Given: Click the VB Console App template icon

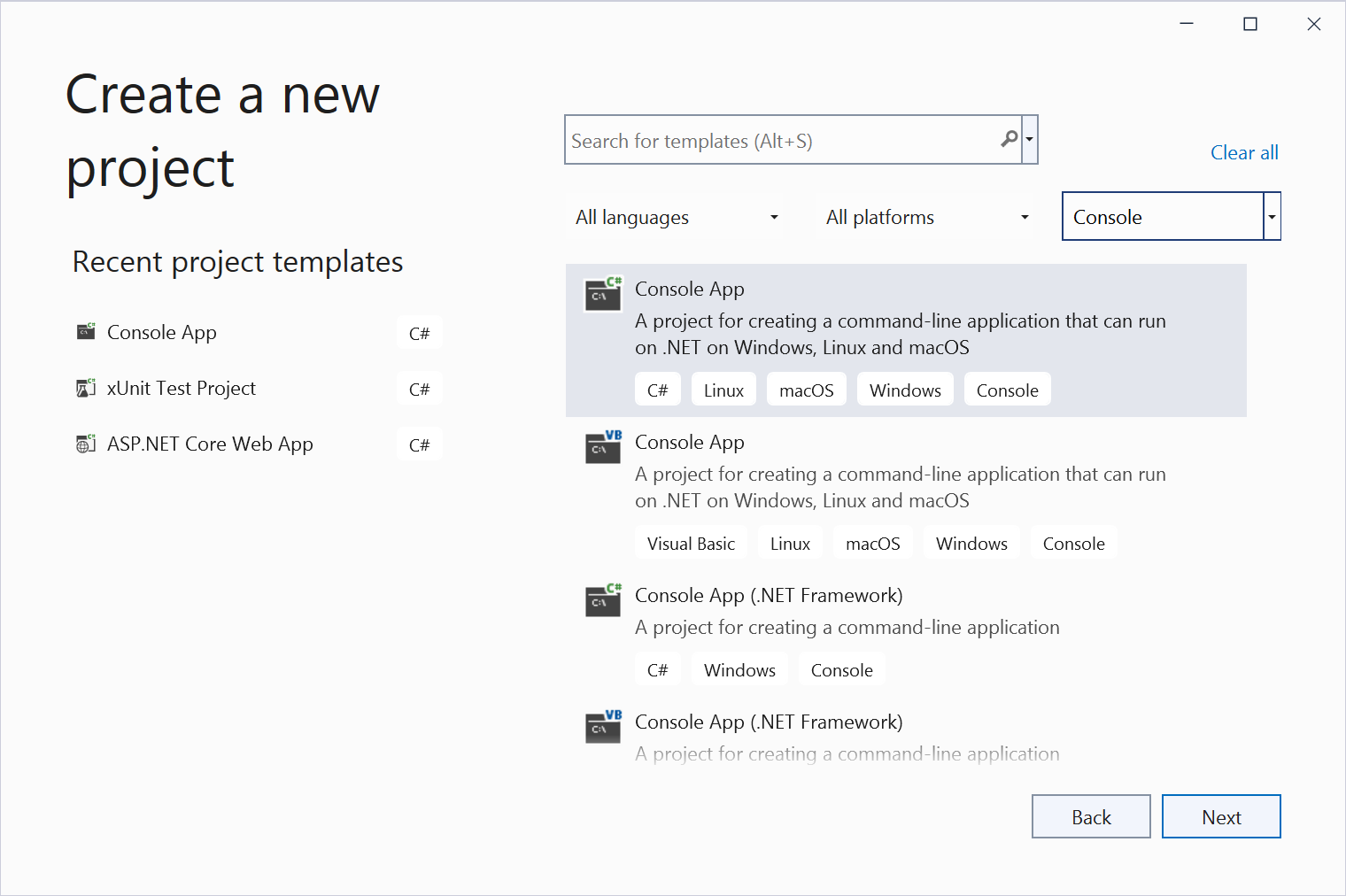Looking at the screenshot, I should 603,447.
